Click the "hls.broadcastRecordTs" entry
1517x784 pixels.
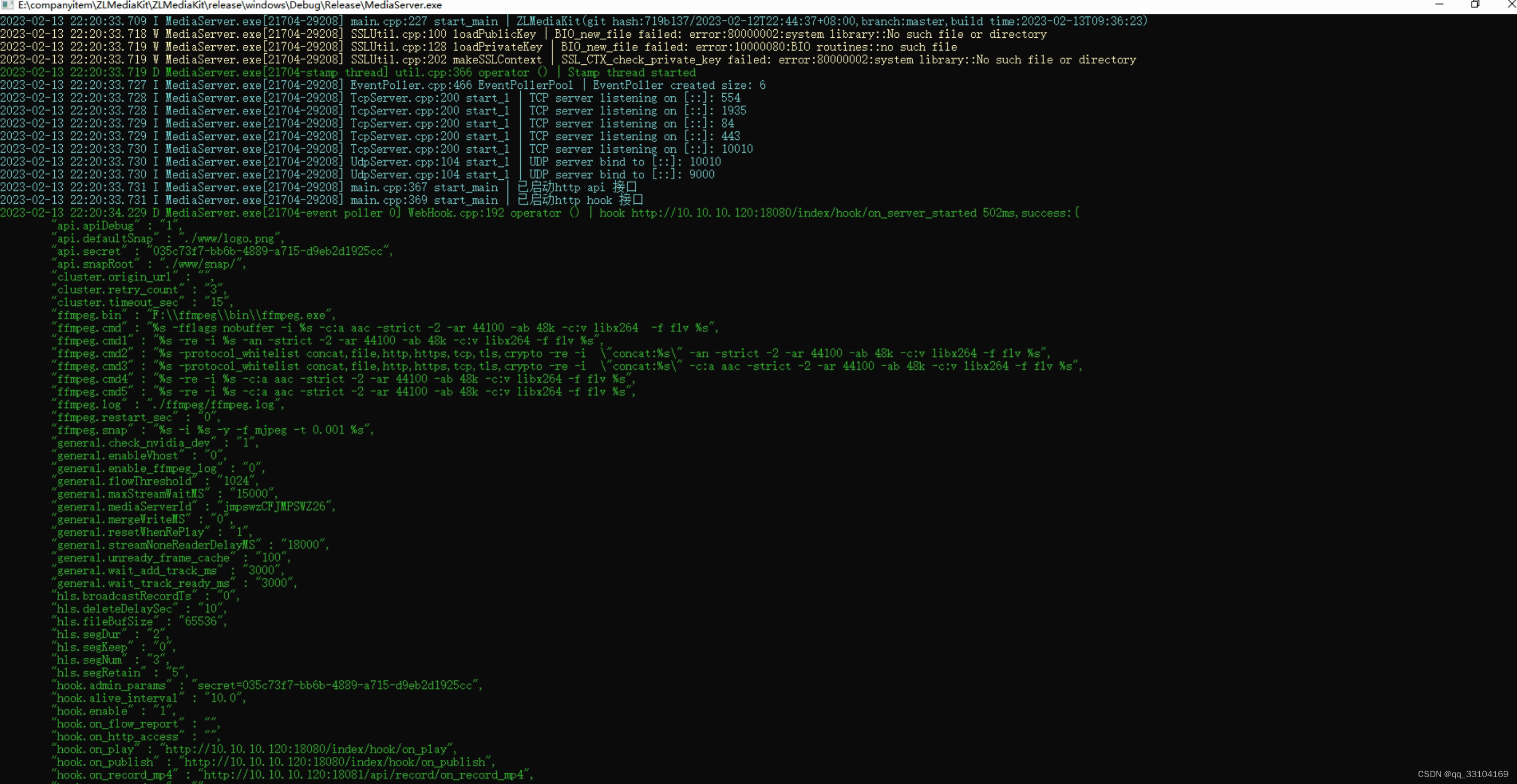point(146,596)
